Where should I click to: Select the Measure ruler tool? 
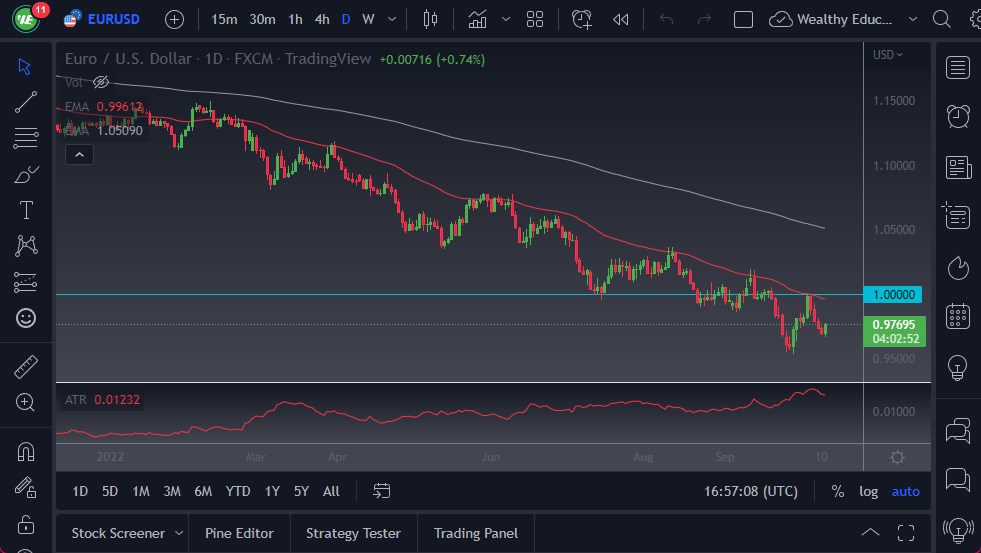pyautogui.click(x=26, y=367)
